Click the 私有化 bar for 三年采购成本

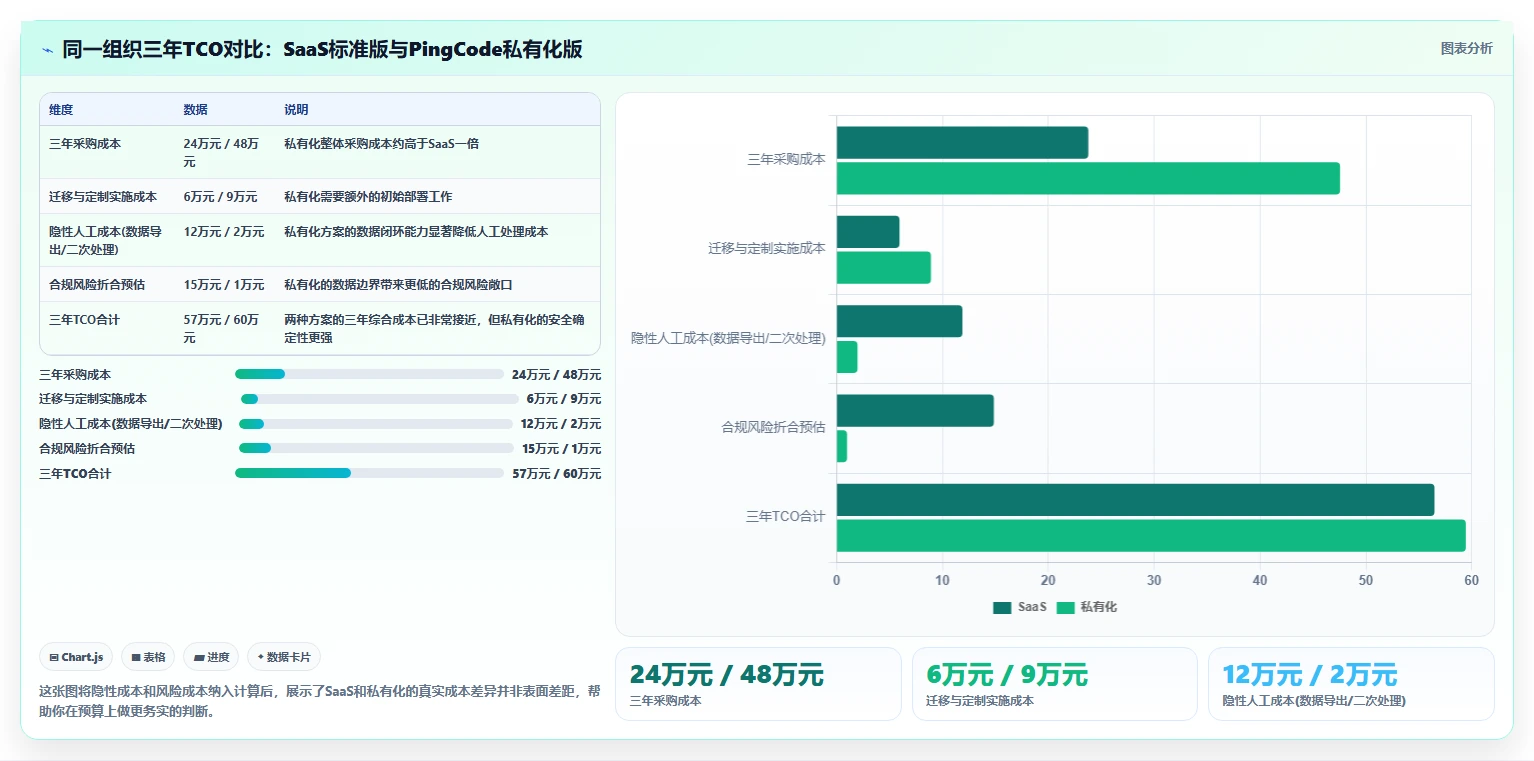point(1088,178)
